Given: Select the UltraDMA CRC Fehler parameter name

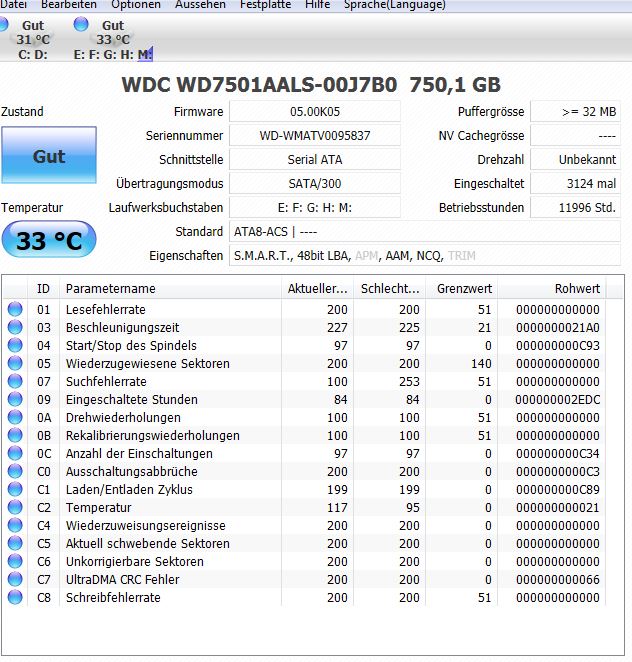Looking at the screenshot, I should pos(122,580).
